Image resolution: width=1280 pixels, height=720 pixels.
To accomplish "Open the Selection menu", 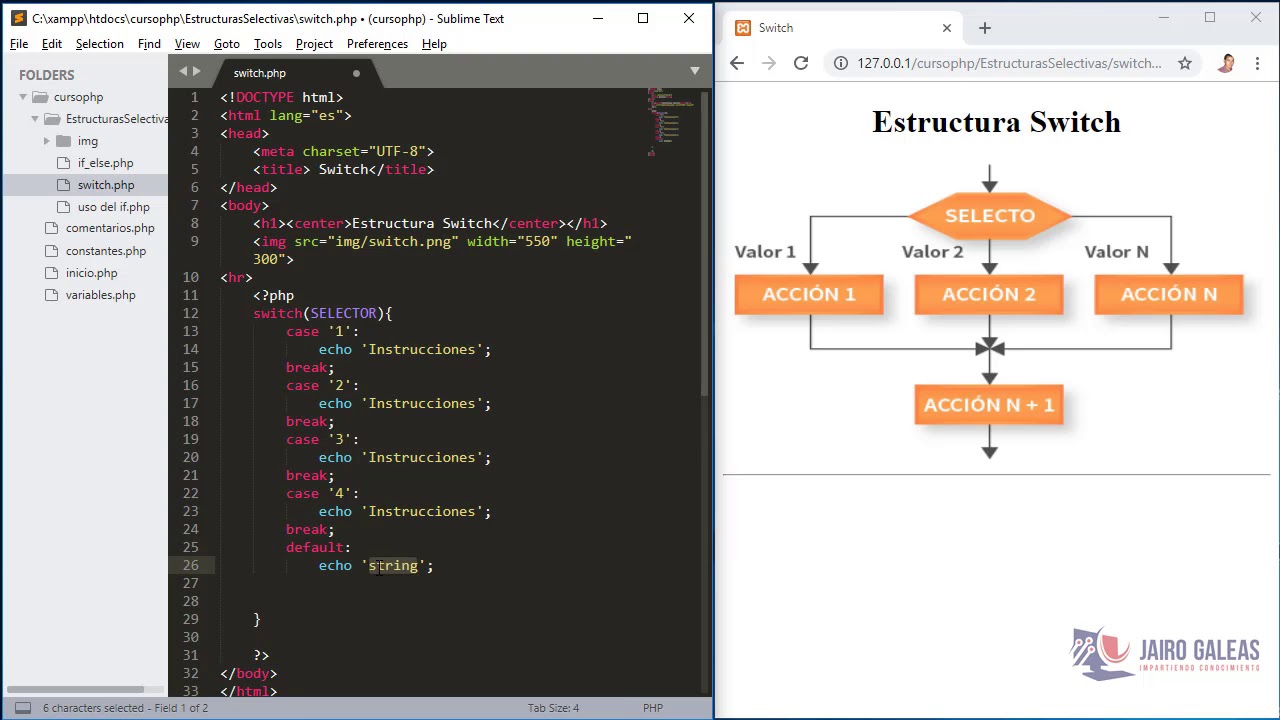I will point(100,44).
